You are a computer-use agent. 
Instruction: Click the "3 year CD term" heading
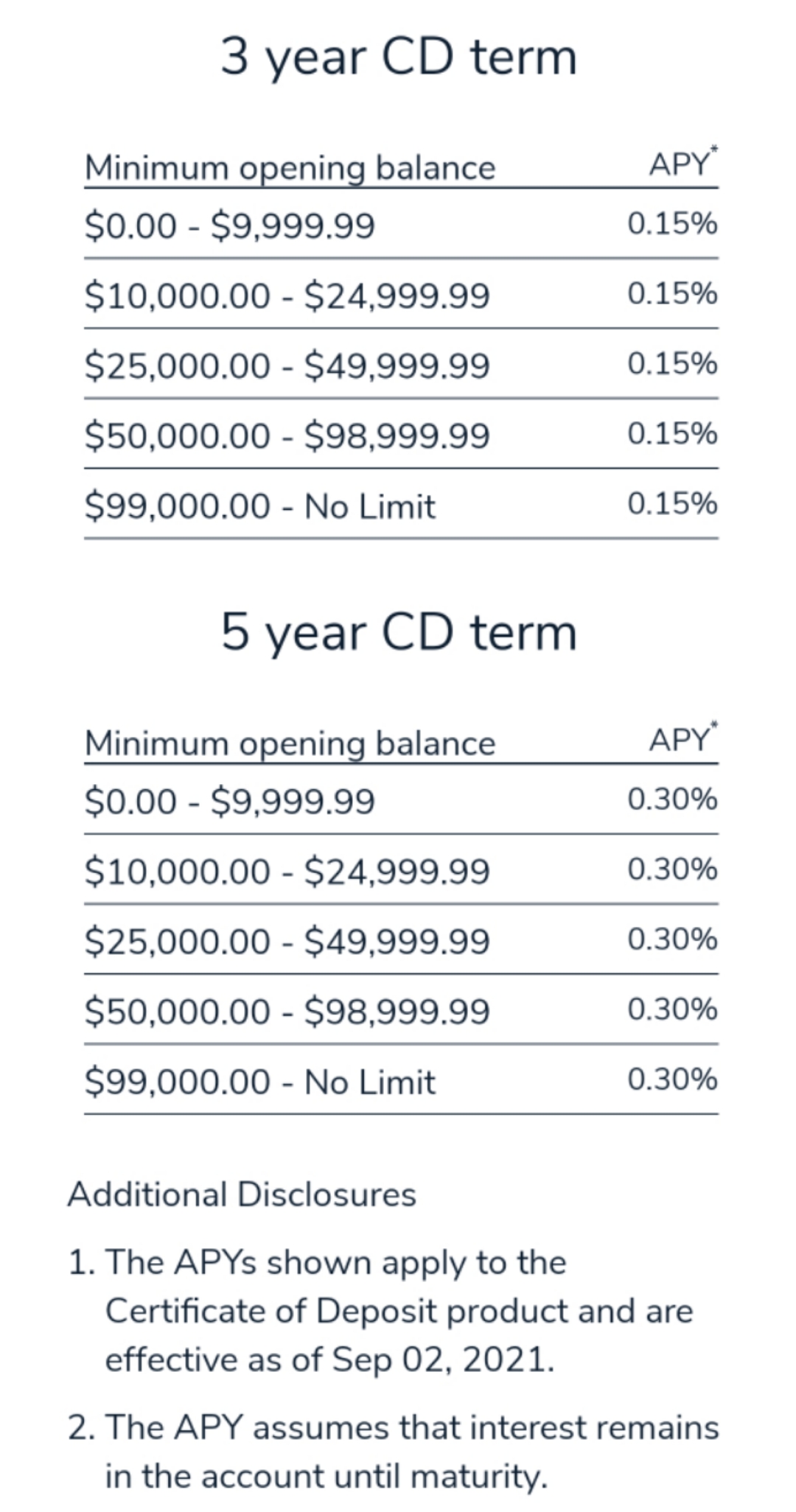point(398,57)
